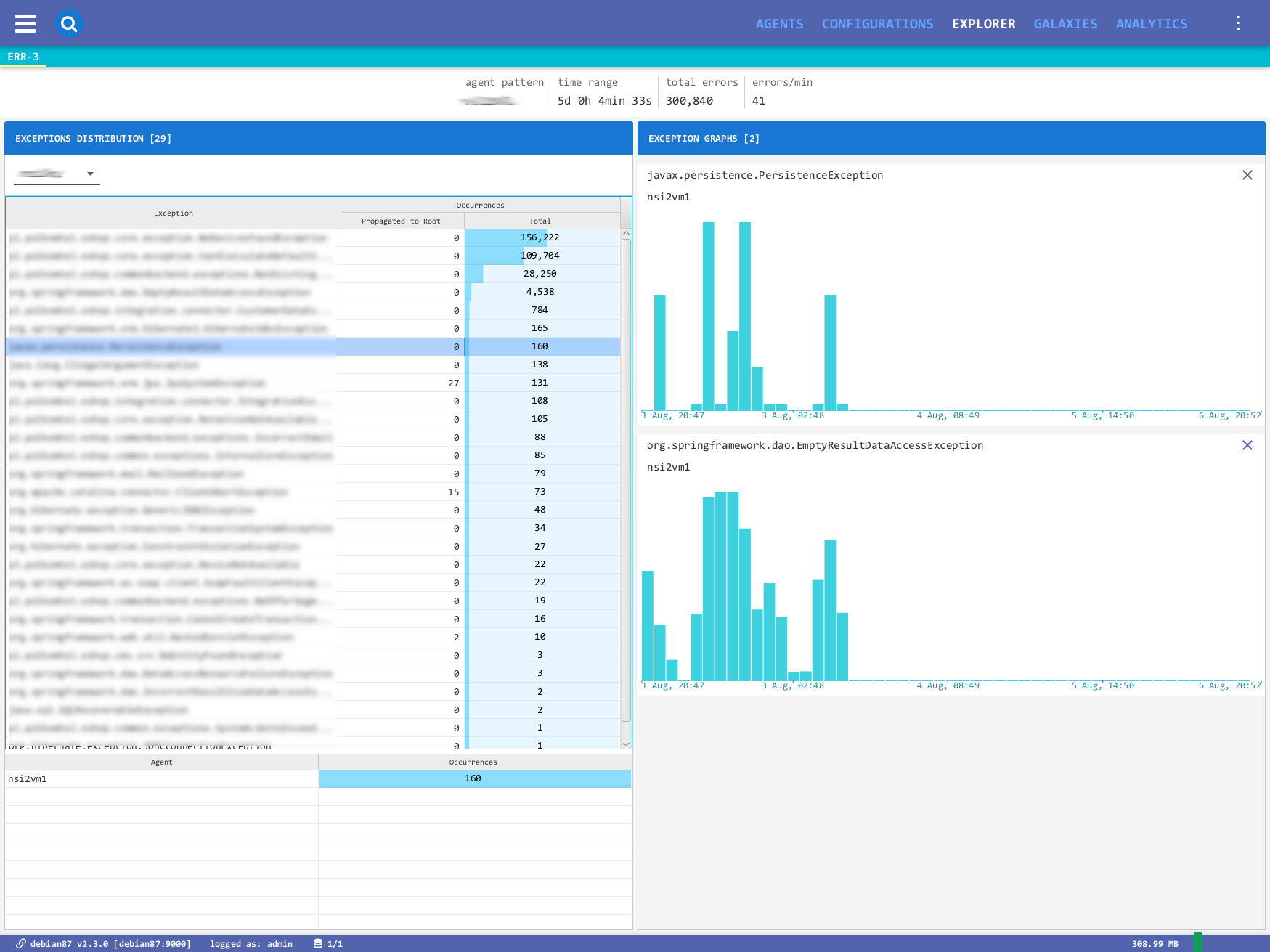The width and height of the screenshot is (1270, 952).
Task: Click the blue search magnifier icon
Action: (69, 24)
